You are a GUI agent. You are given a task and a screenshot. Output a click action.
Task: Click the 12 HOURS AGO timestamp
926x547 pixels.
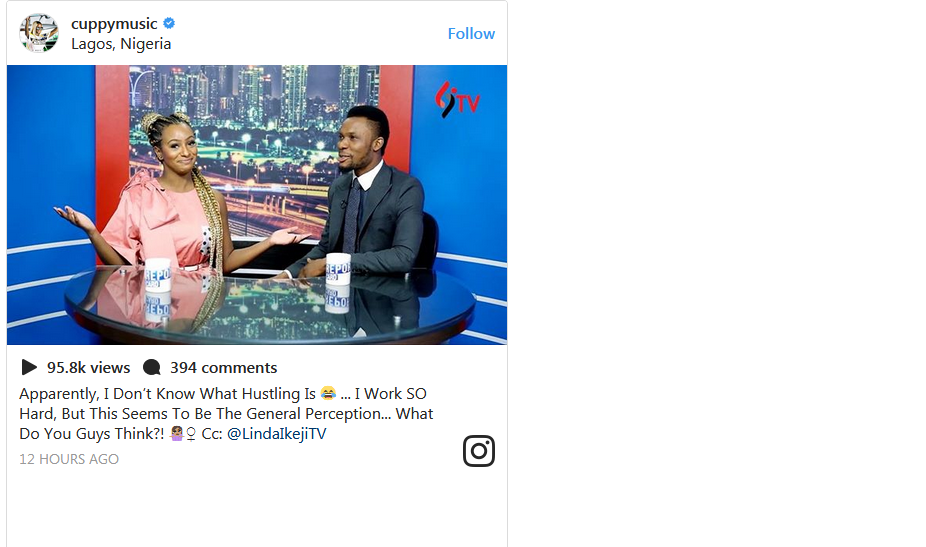[x=69, y=459]
